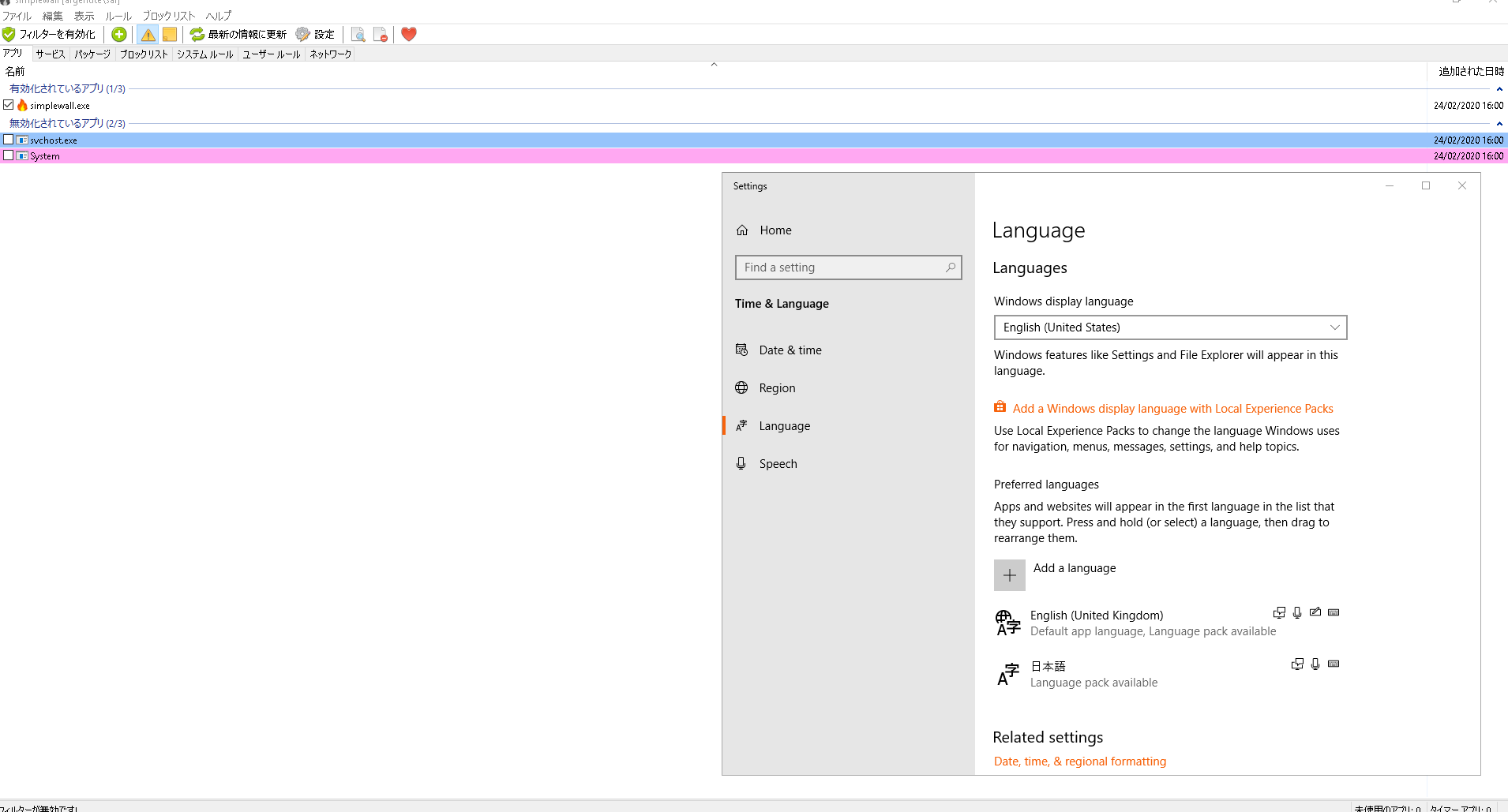Uncheck the simplewall.exe checkbox
The image size is (1508, 812).
pos(9,104)
